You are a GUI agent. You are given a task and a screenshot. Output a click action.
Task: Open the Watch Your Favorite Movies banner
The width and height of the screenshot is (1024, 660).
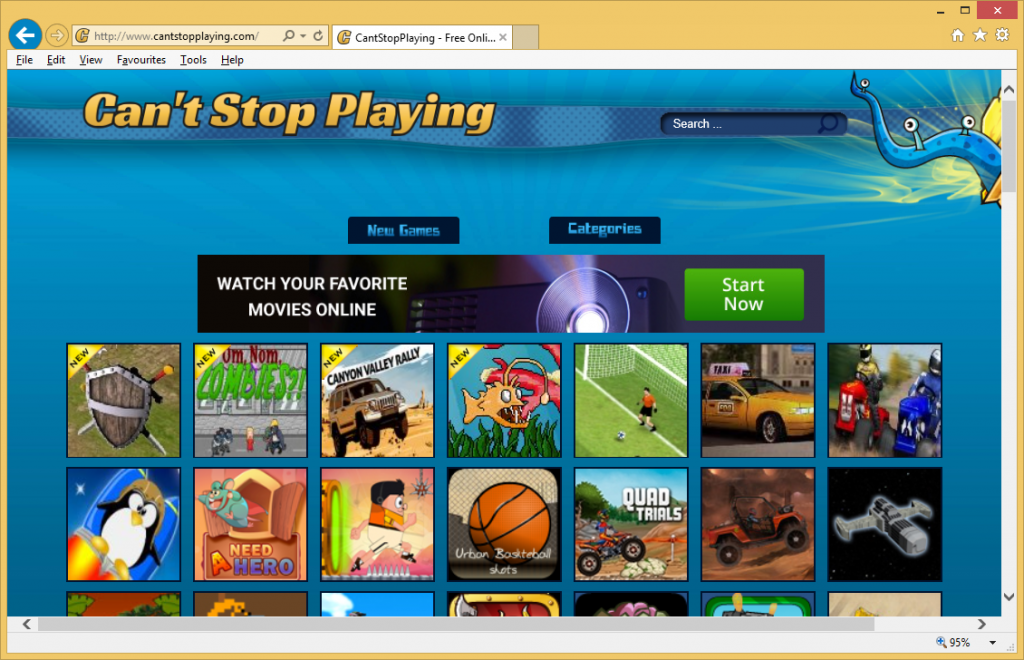coord(511,294)
